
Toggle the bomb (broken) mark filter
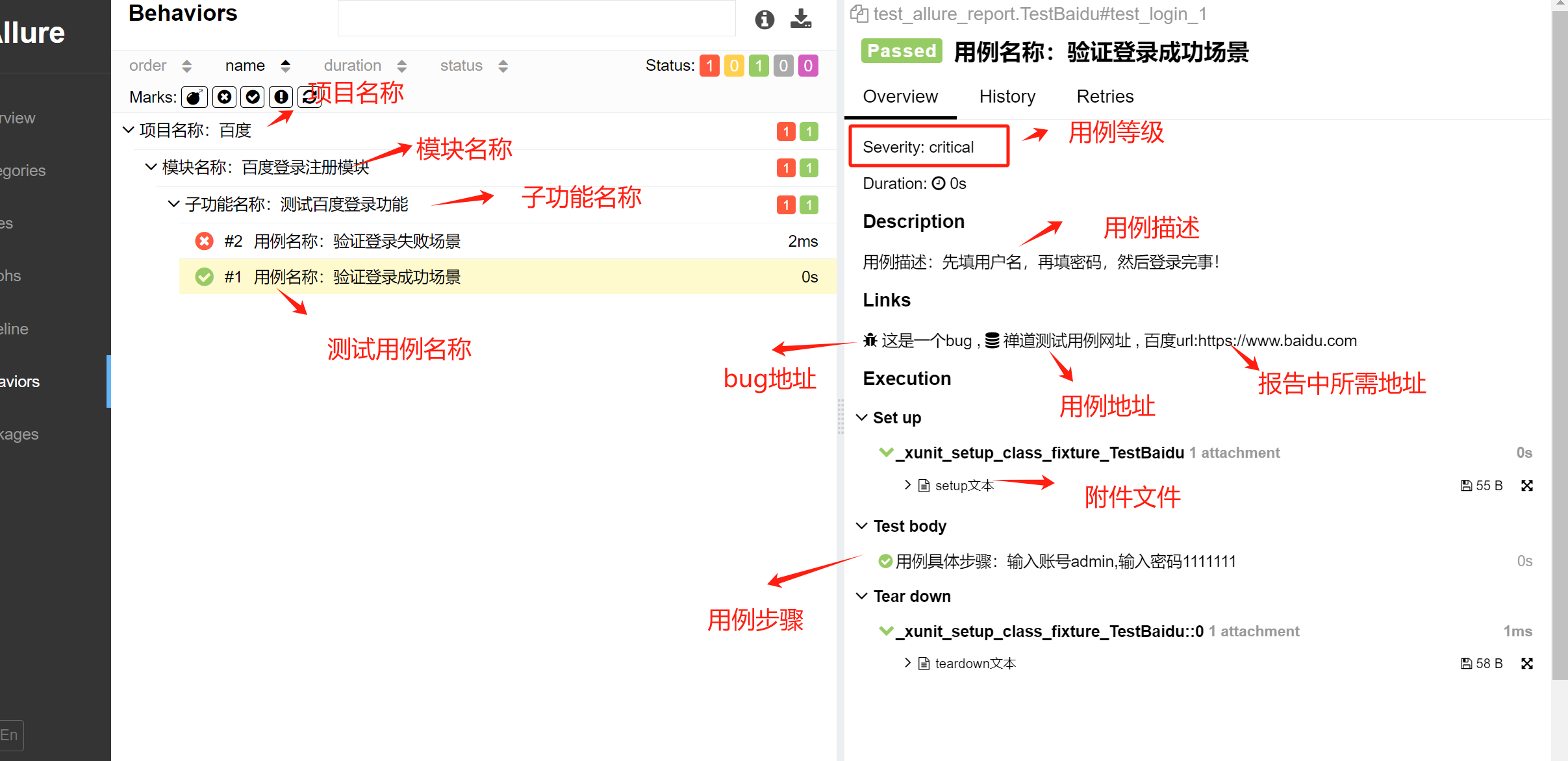[x=194, y=97]
